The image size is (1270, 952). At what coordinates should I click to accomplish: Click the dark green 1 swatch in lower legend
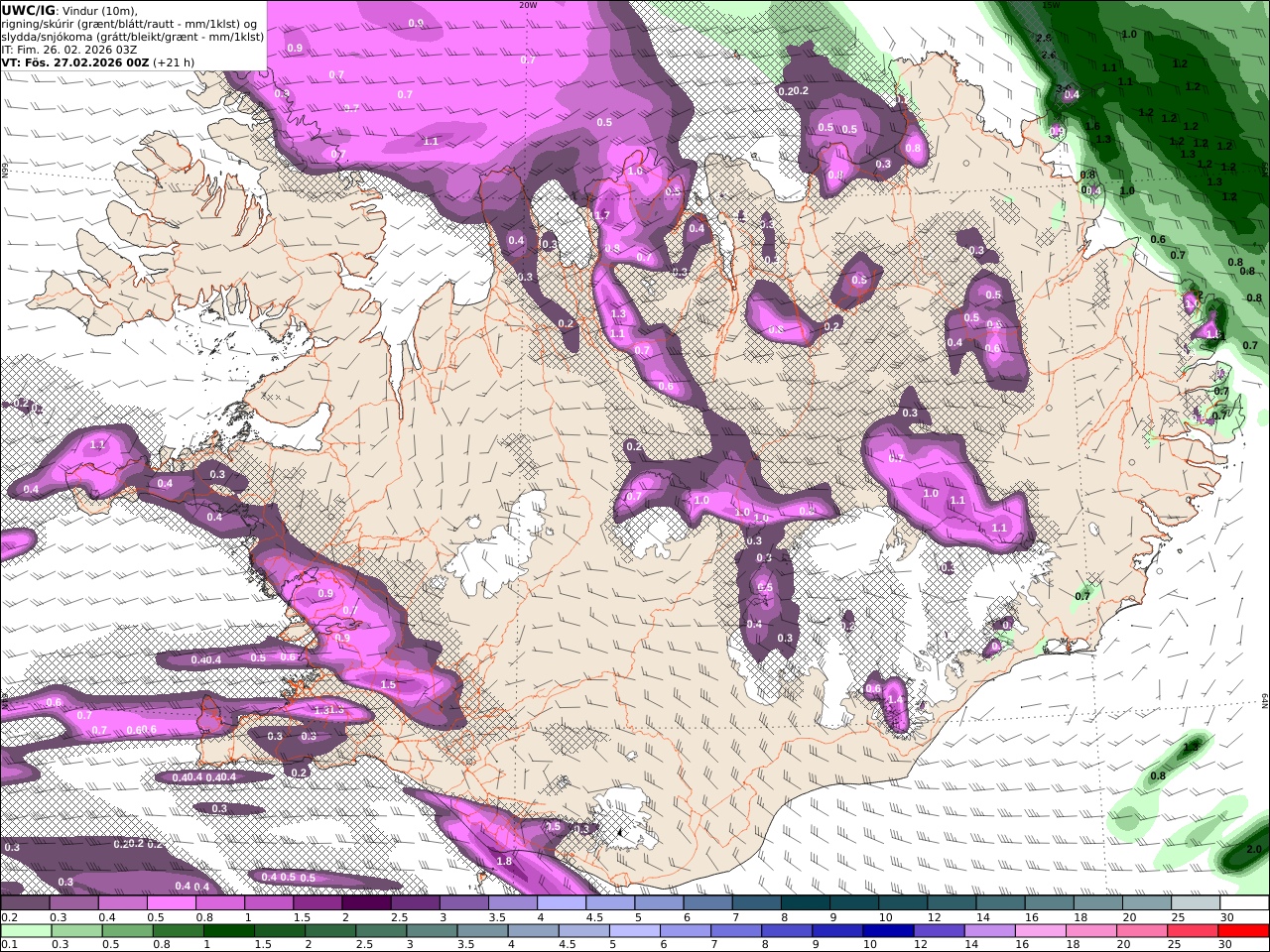(x=227, y=931)
